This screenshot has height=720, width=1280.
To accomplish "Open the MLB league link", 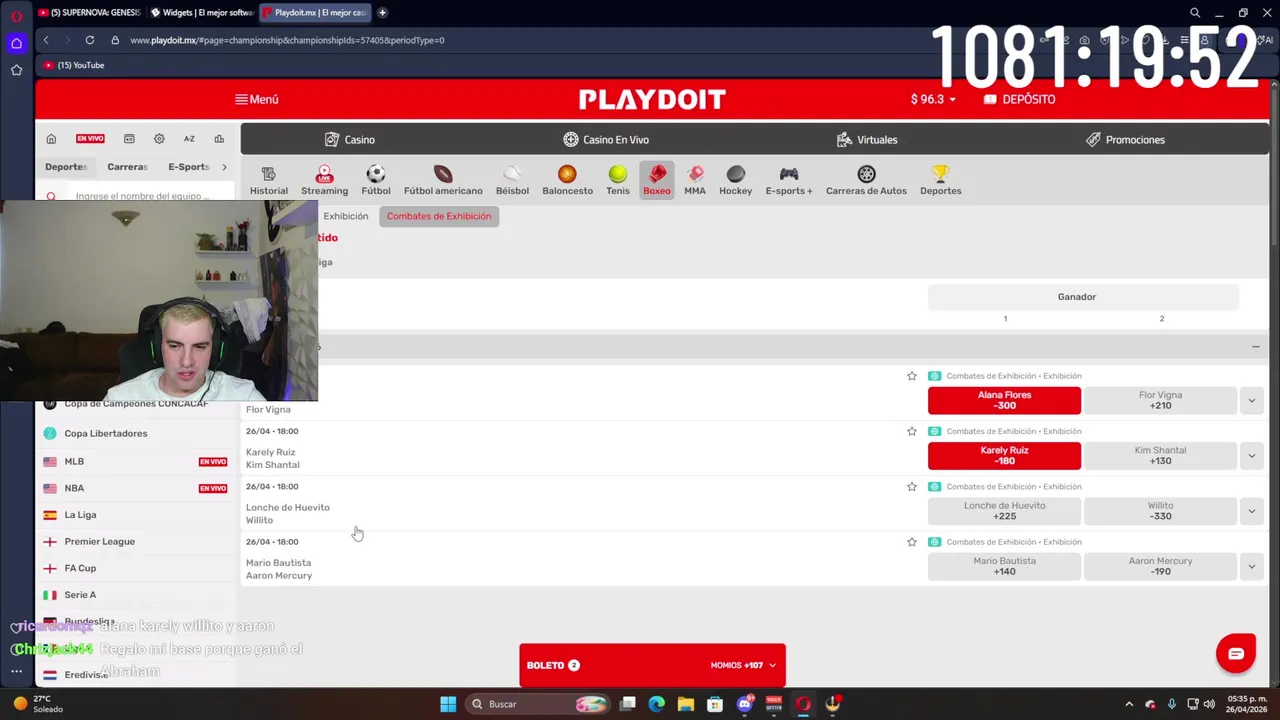I will pyautogui.click(x=74, y=462).
